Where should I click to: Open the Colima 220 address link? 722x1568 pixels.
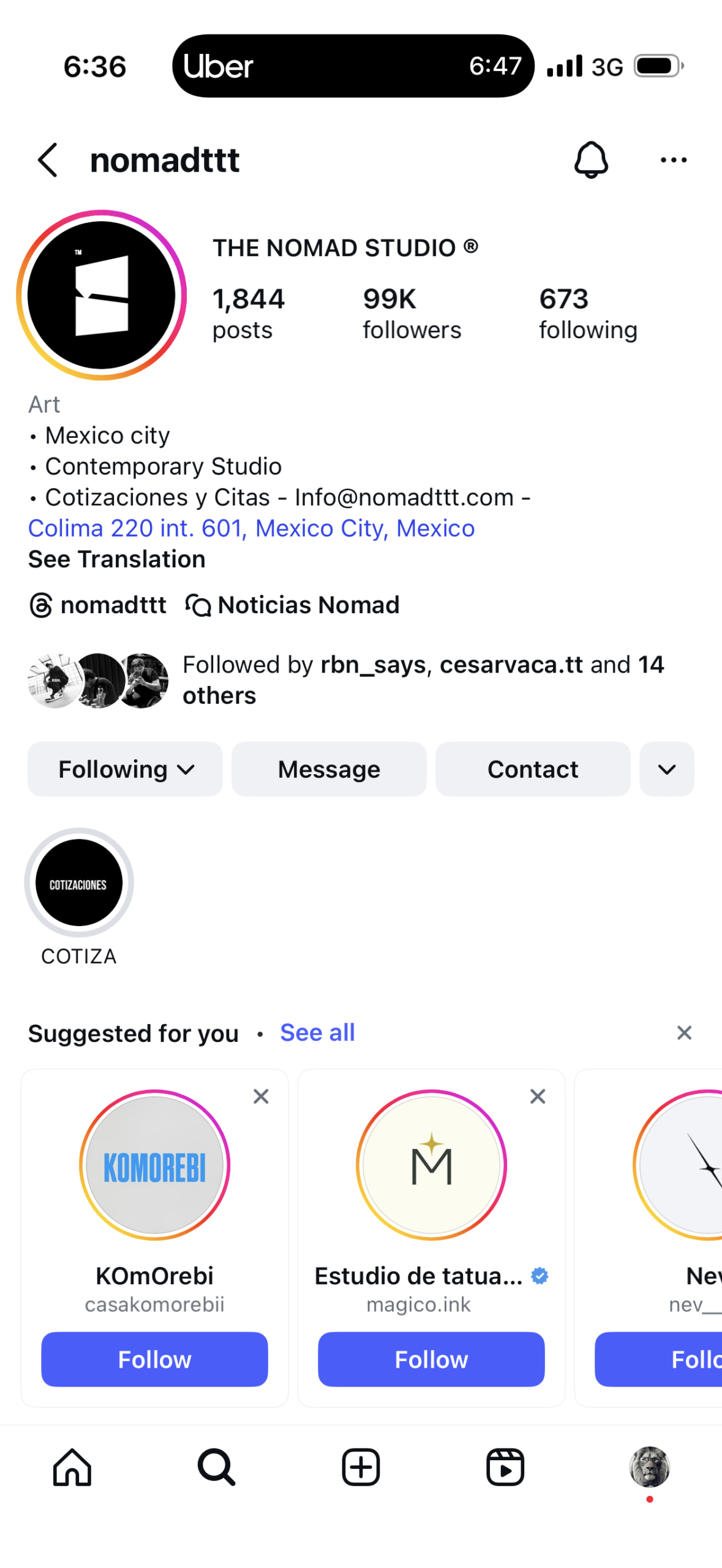(x=252, y=528)
